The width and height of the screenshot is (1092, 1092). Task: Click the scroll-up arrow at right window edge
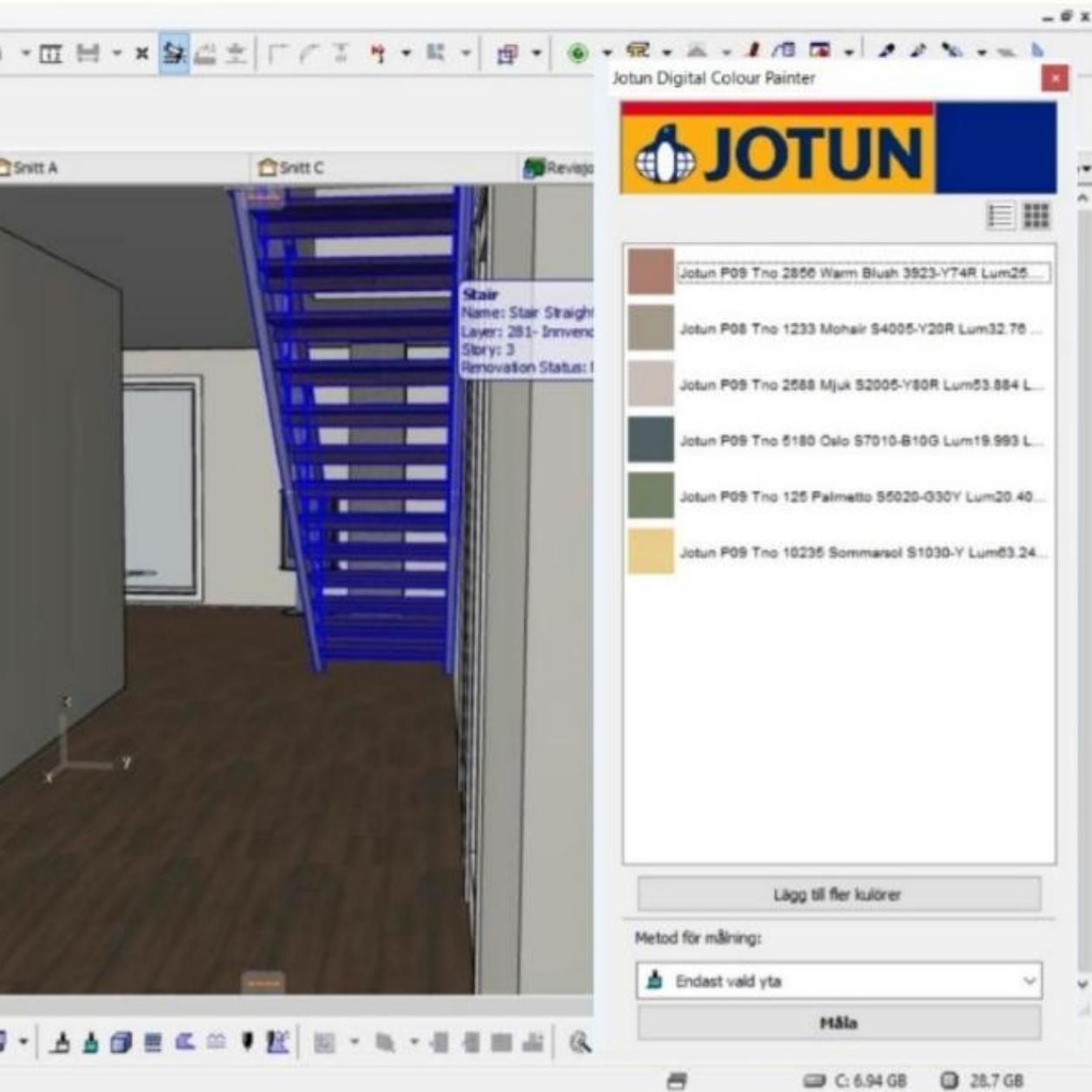click(1083, 198)
